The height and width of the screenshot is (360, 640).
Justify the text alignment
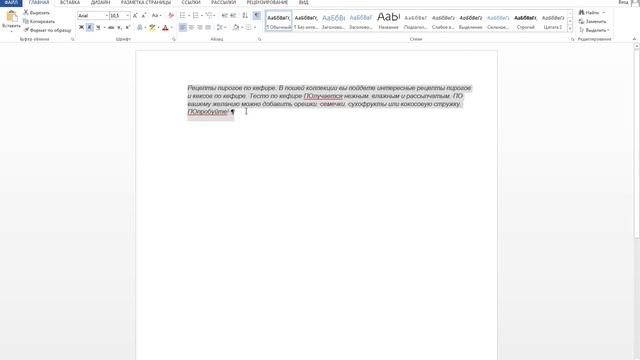(208, 27)
